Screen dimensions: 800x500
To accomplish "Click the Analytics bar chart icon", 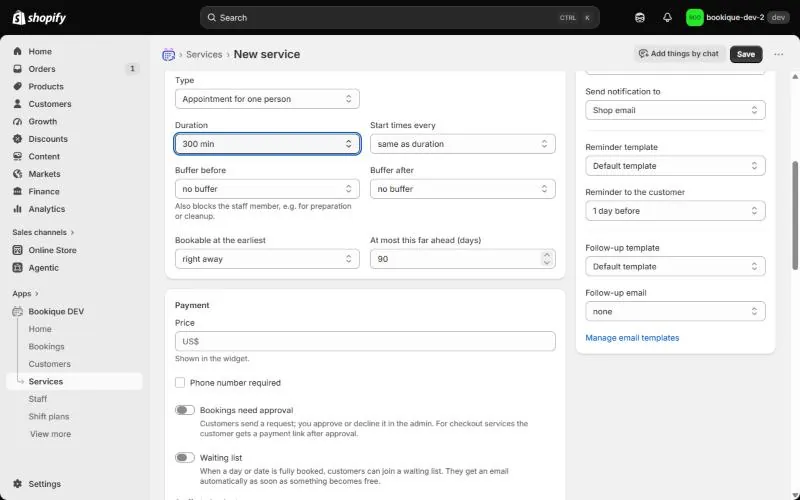I will pos(18,209).
